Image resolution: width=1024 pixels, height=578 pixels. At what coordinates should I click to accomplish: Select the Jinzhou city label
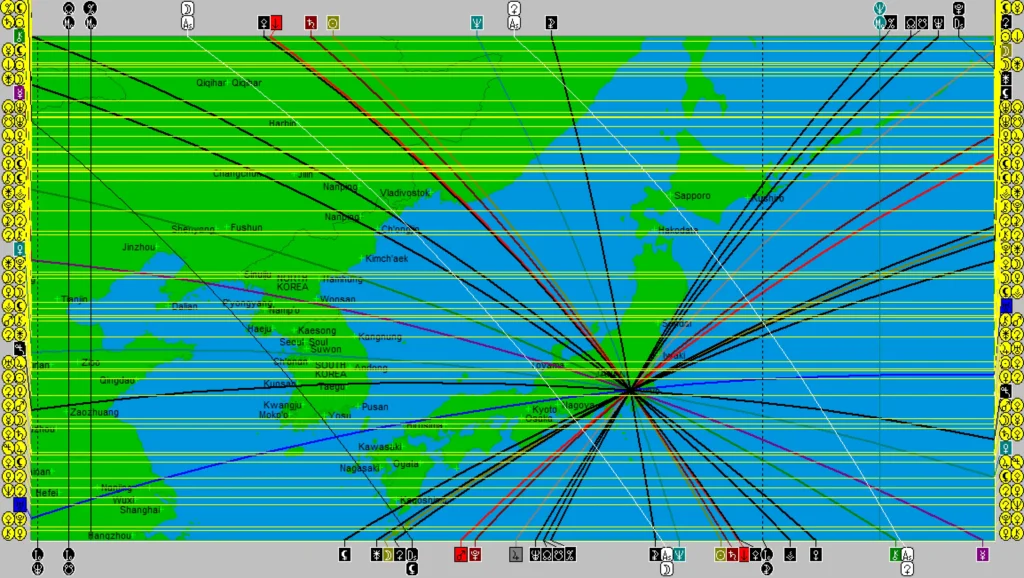pyautogui.click(x=138, y=247)
